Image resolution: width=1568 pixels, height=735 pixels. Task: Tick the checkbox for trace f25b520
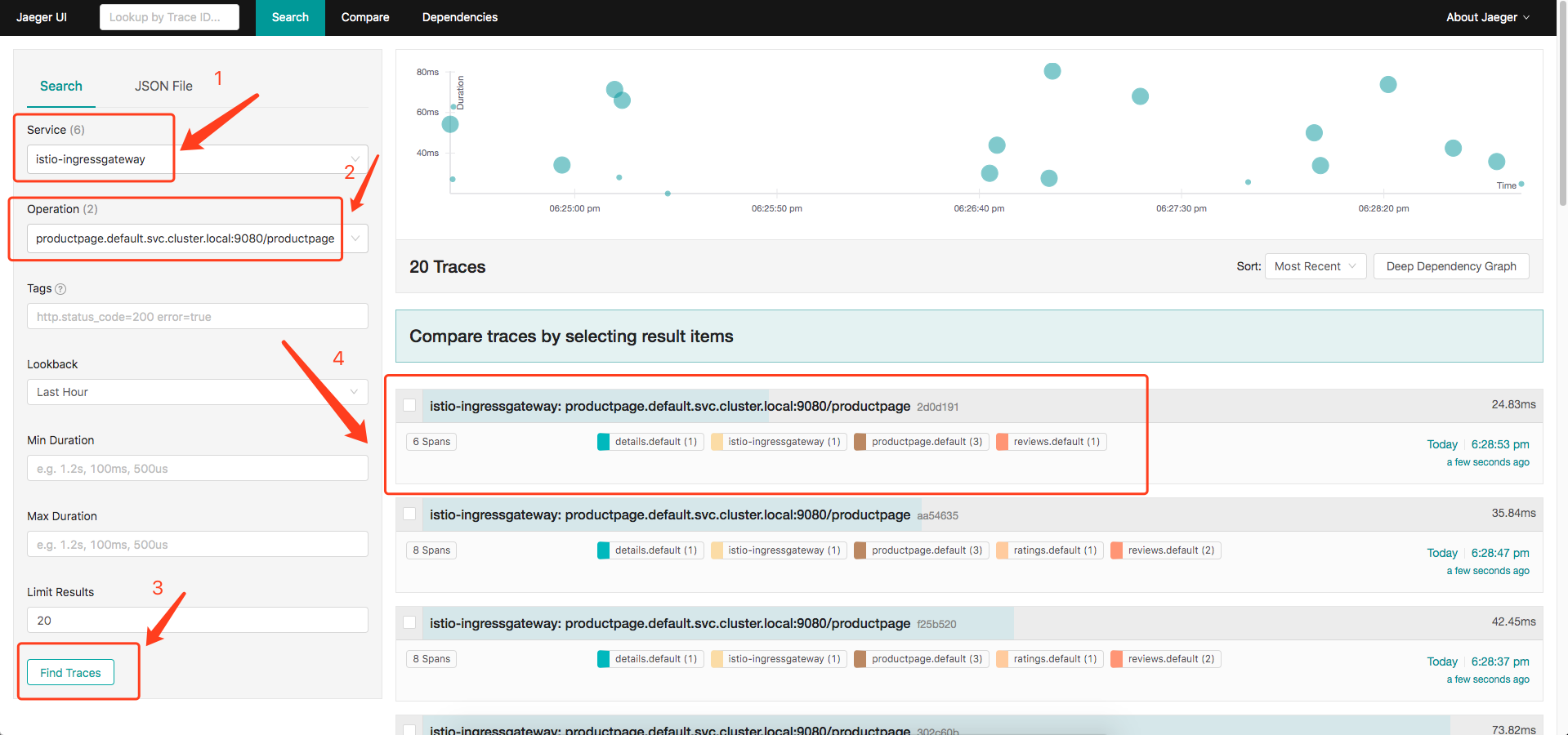pos(409,622)
